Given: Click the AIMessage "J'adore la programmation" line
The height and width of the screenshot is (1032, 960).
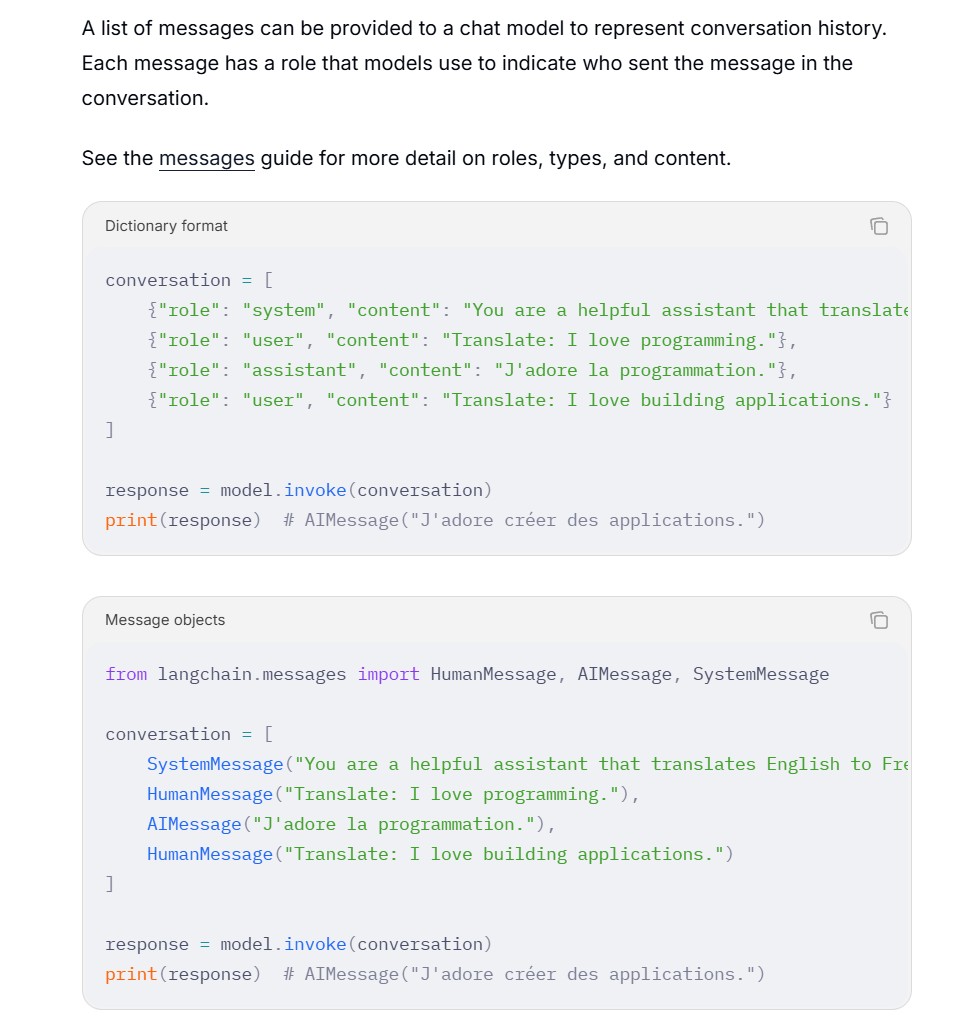Looking at the screenshot, I should pos(351,824).
